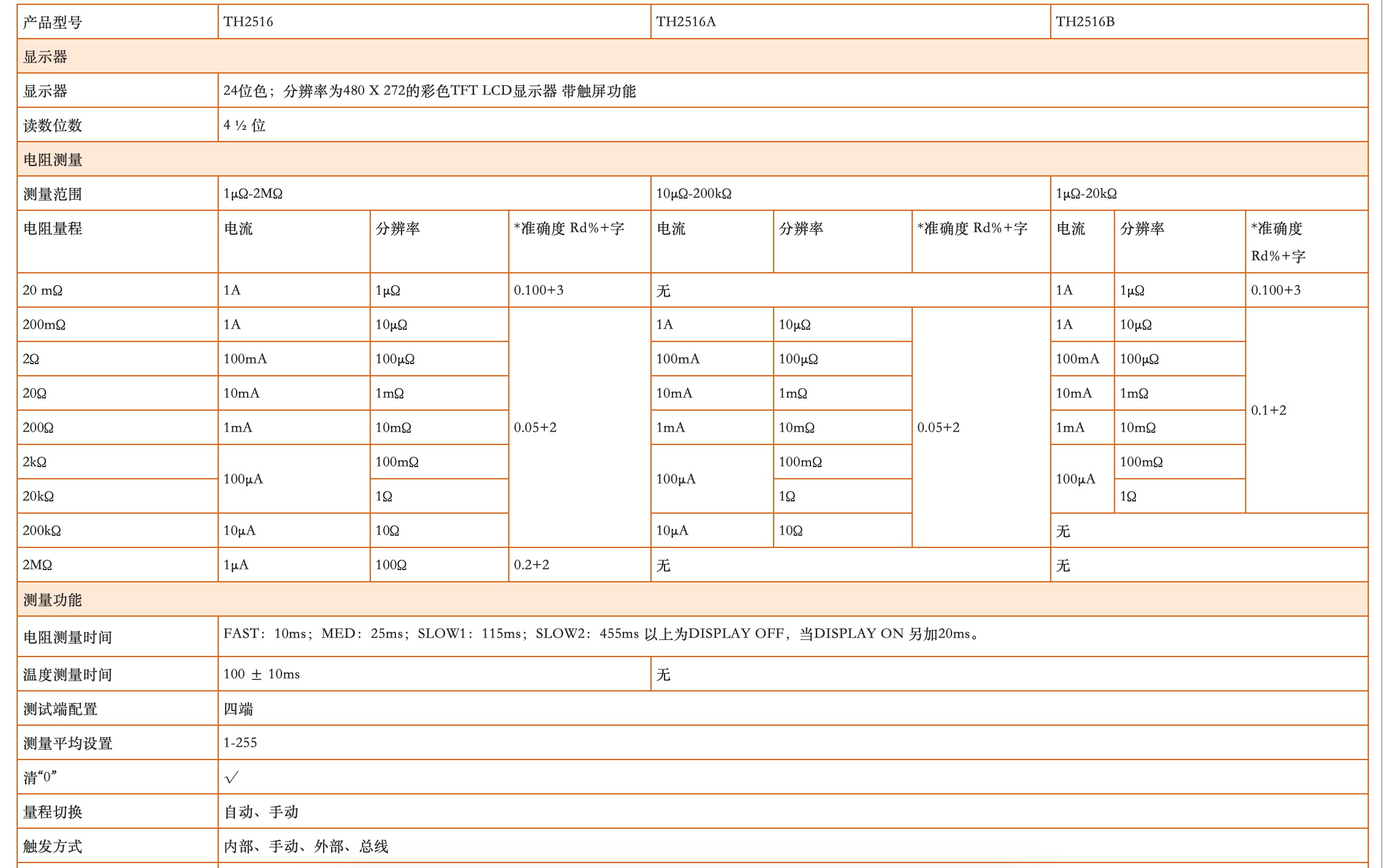Click the 2Ω range row label
The height and width of the screenshot is (868, 1383).
(118, 359)
